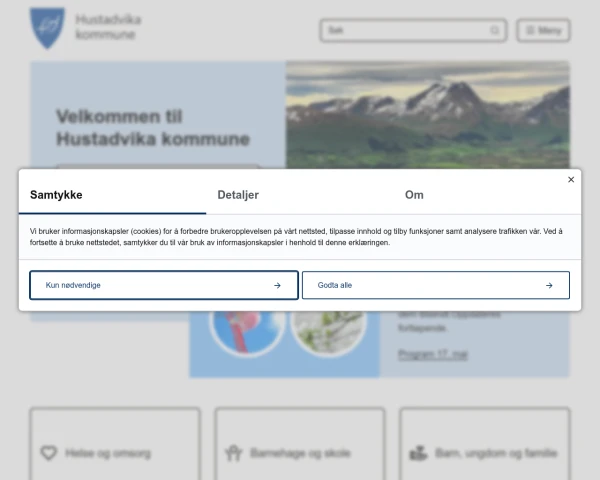Click the Barn, ungdom og familie icon
Viewport: 600px width, 480px height.
pyautogui.click(x=418, y=453)
